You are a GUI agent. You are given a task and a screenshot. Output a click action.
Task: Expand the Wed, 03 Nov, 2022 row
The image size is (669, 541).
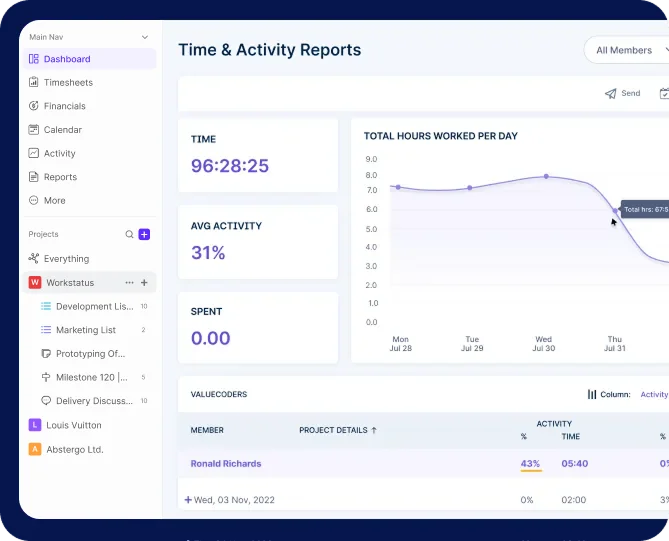pyautogui.click(x=188, y=500)
